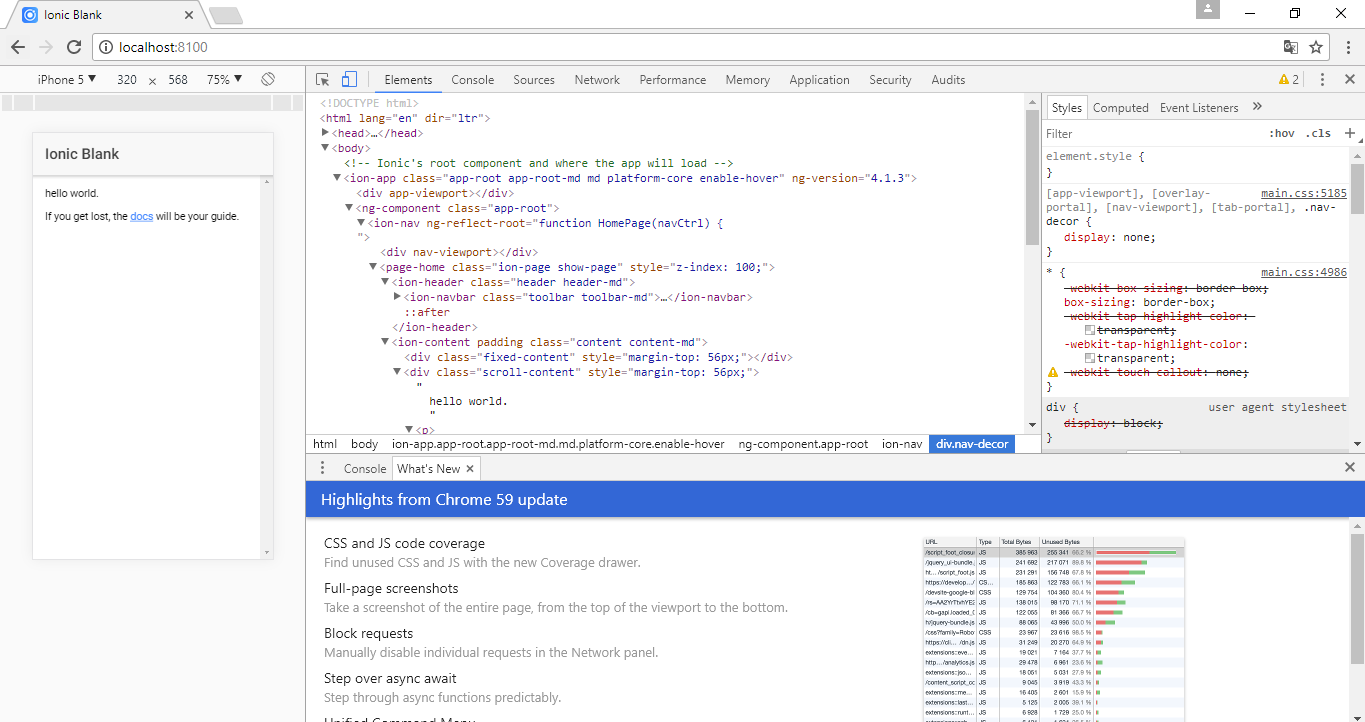Screen dimensions: 1365x722
Task: Click the Ionic Blank tab favicon
Action: 30,15
